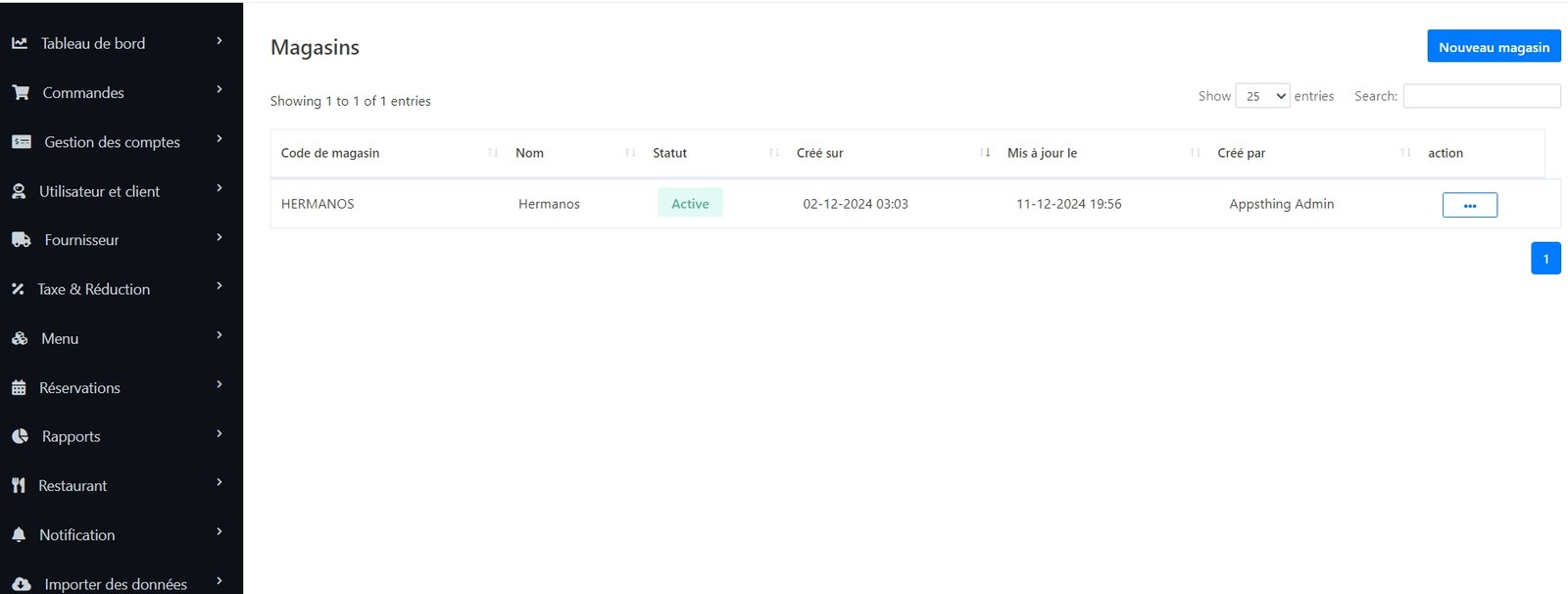This screenshot has width=1568, height=594.
Task: Click the Tableau de bord chart icon
Action: pos(20,43)
